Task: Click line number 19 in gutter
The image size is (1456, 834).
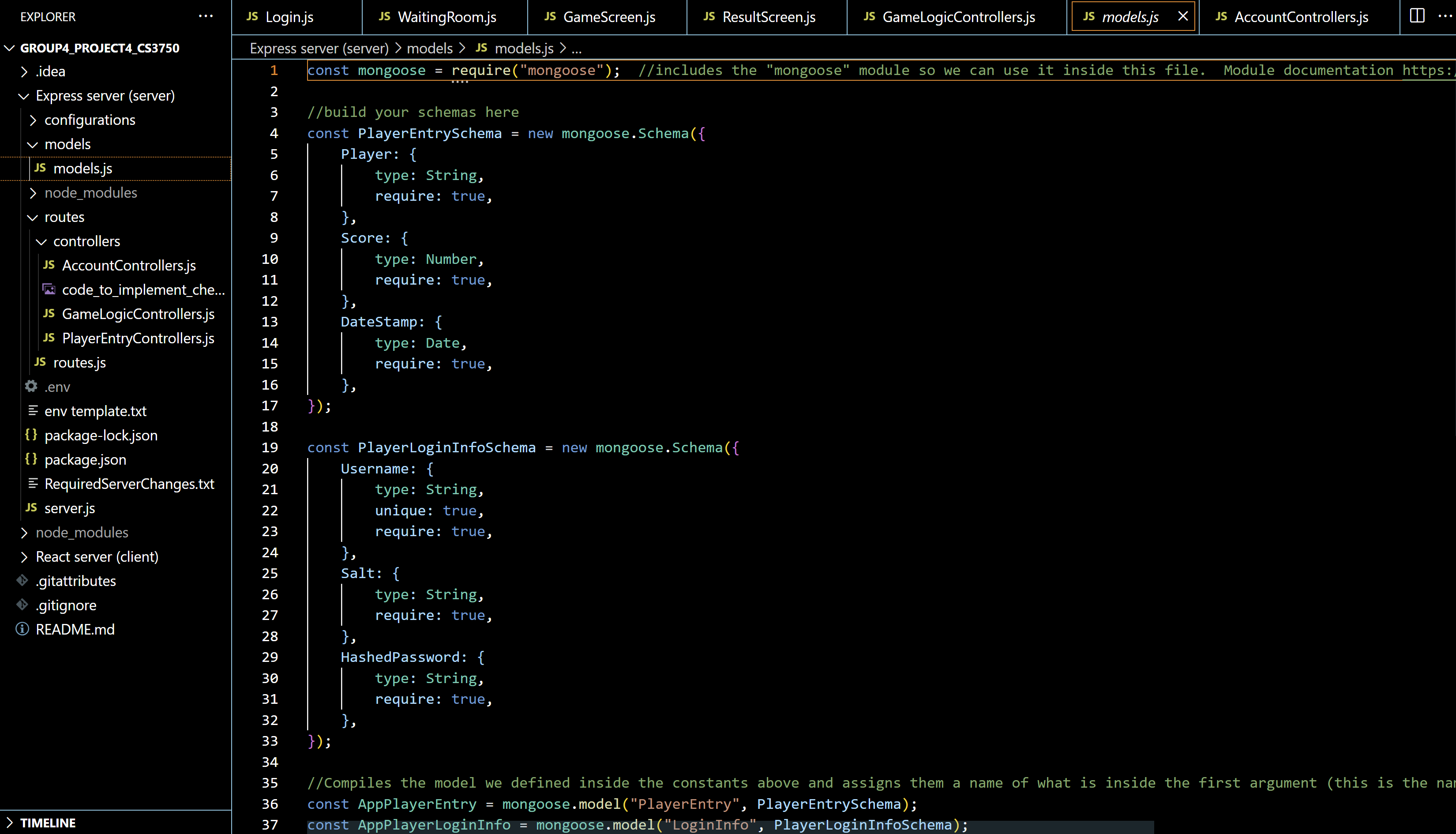Action: click(x=270, y=447)
